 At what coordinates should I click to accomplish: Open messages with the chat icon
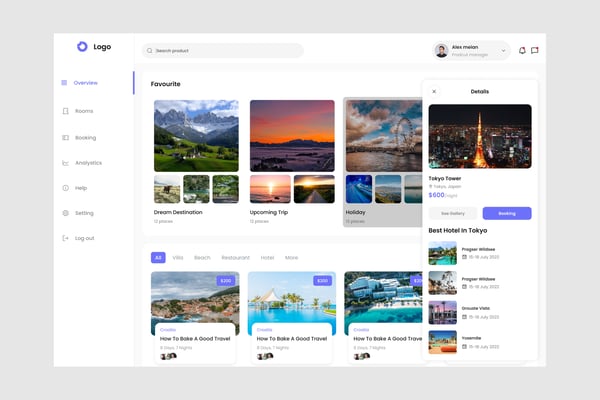(535, 51)
